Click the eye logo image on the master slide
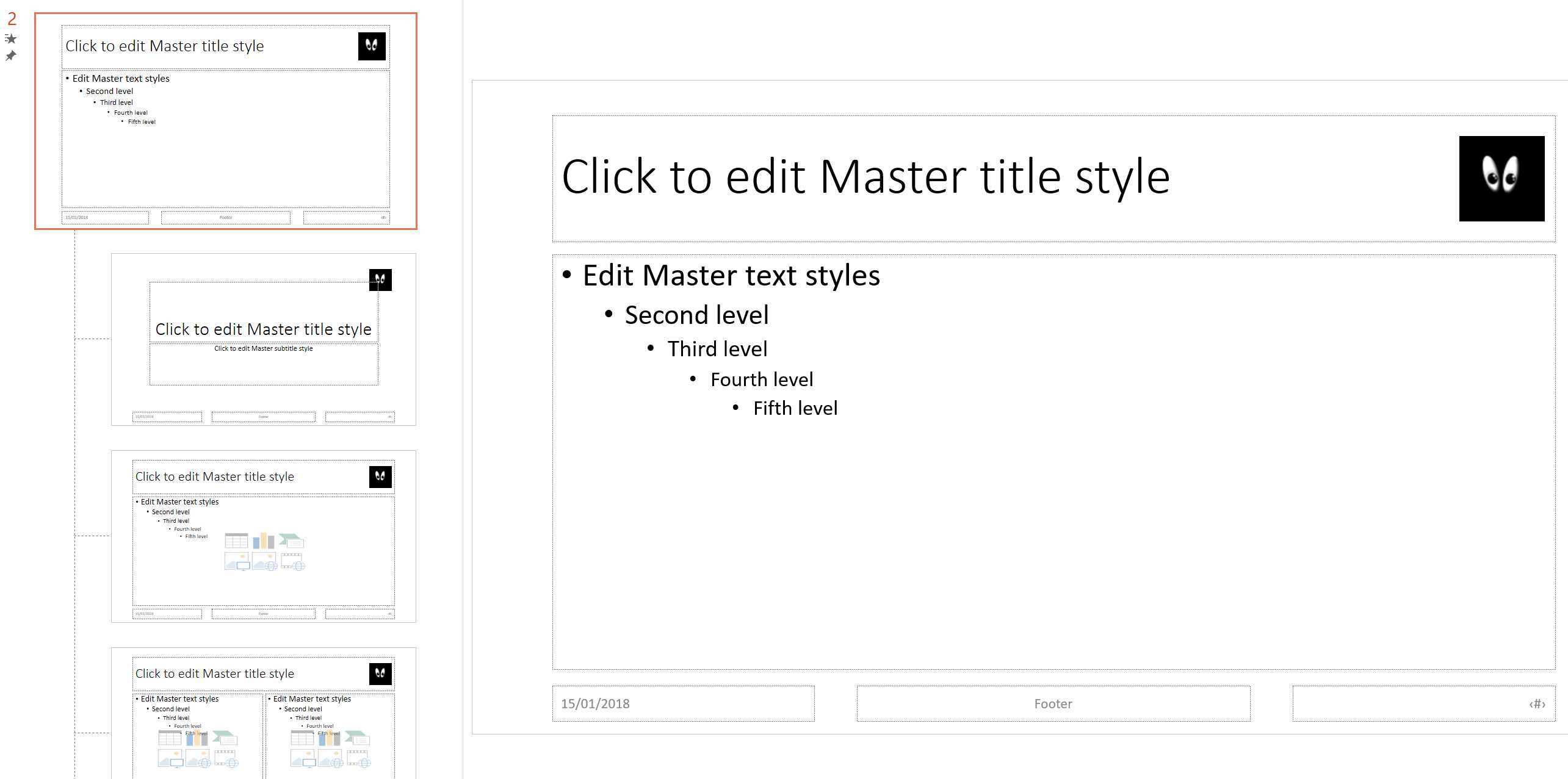The width and height of the screenshot is (1568, 779). (x=1502, y=178)
